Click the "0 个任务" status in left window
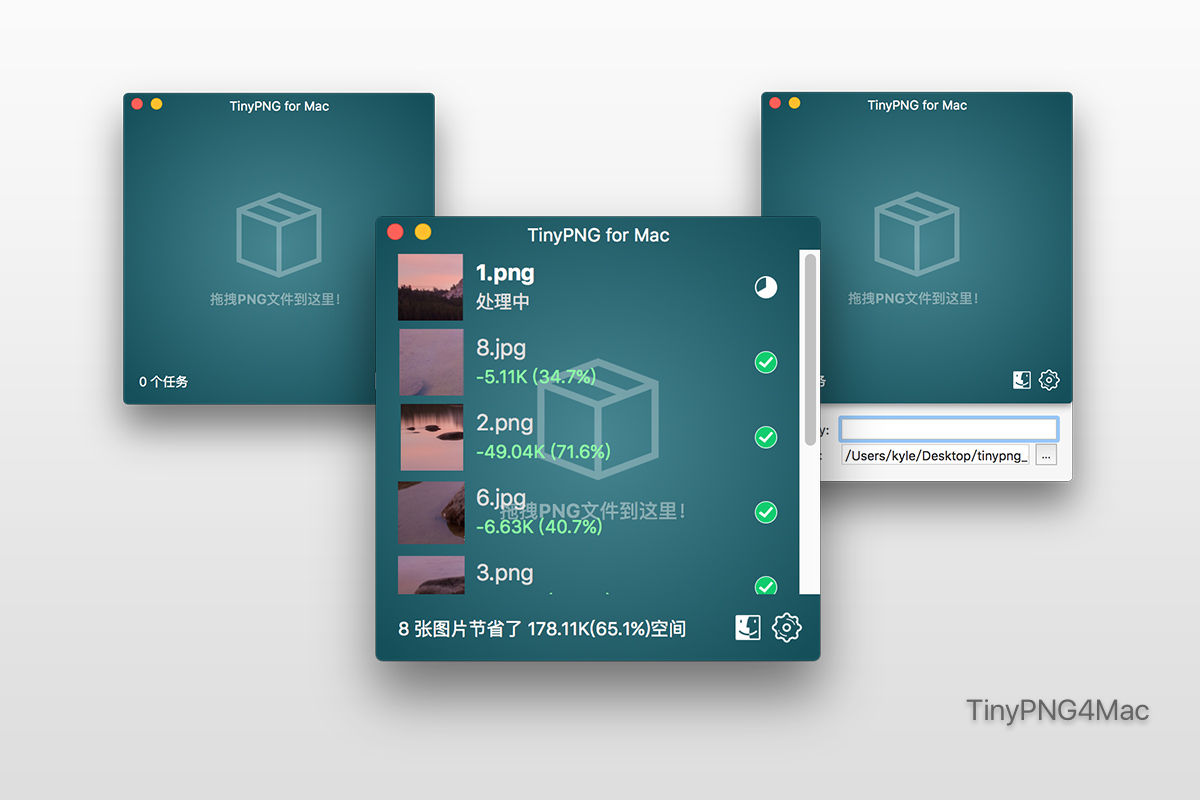This screenshot has height=800, width=1200. coord(163,382)
